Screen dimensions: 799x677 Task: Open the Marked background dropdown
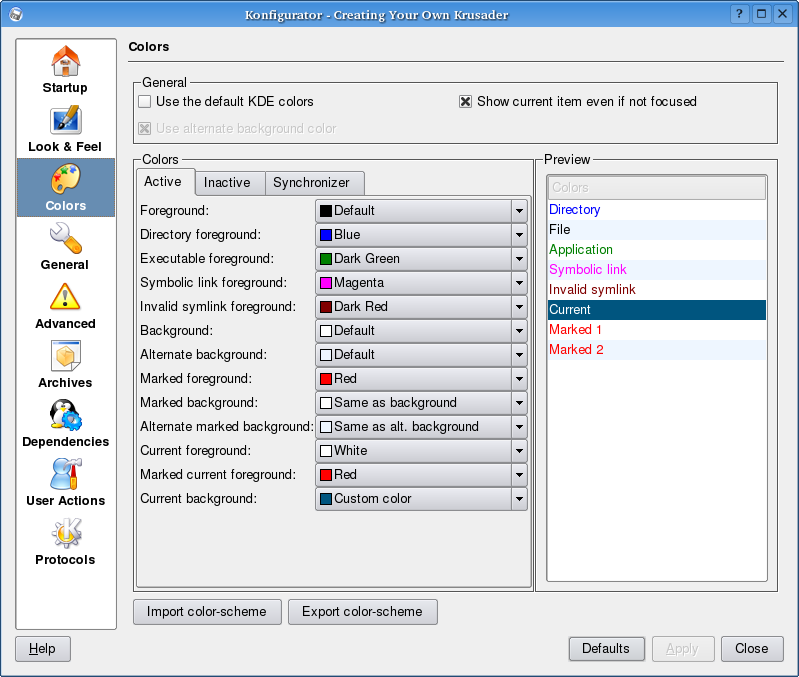tap(421, 403)
